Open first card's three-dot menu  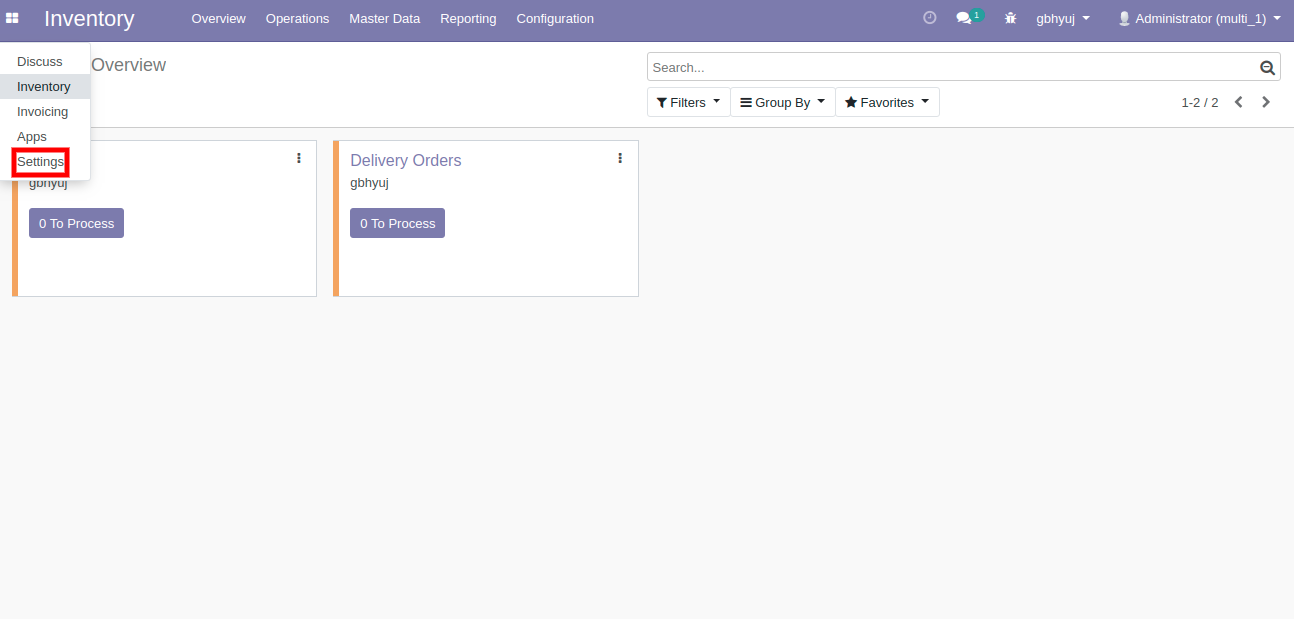[x=299, y=158]
